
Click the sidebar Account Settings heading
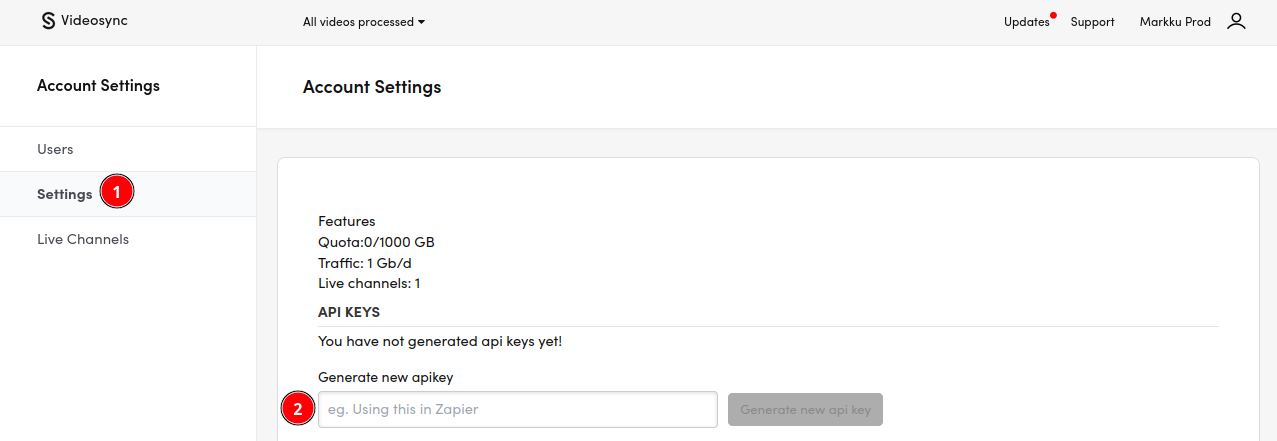[98, 86]
